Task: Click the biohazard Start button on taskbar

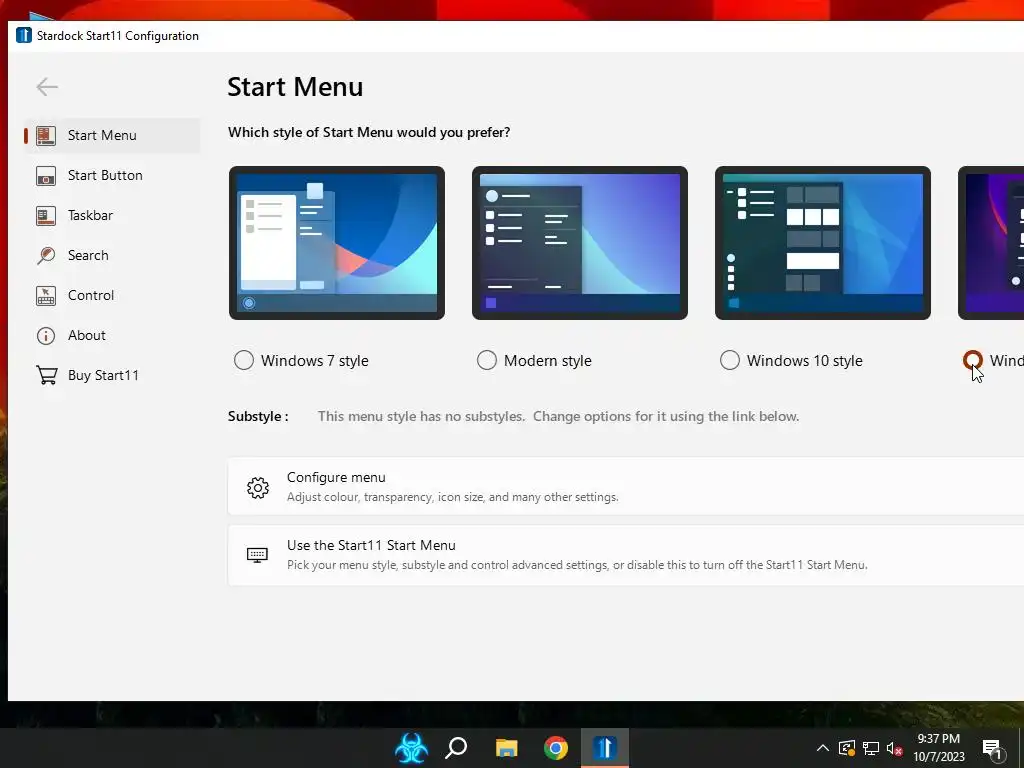Action: pos(411,748)
